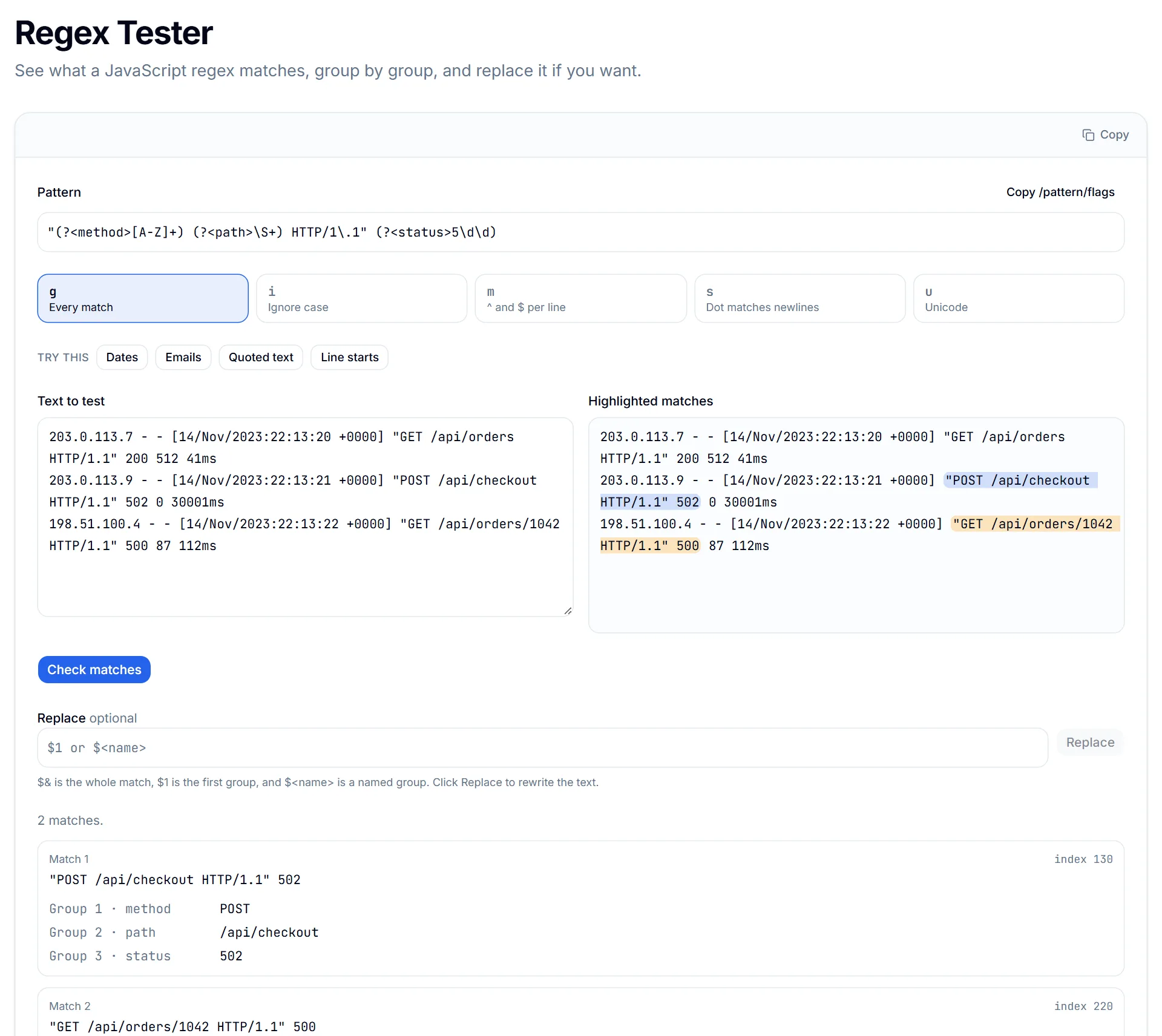The height and width of the screenshot is (1036, 1162).
Task: Click Match 2 full text with 500
Action: pyautogui.click(x=183, y=1027)
